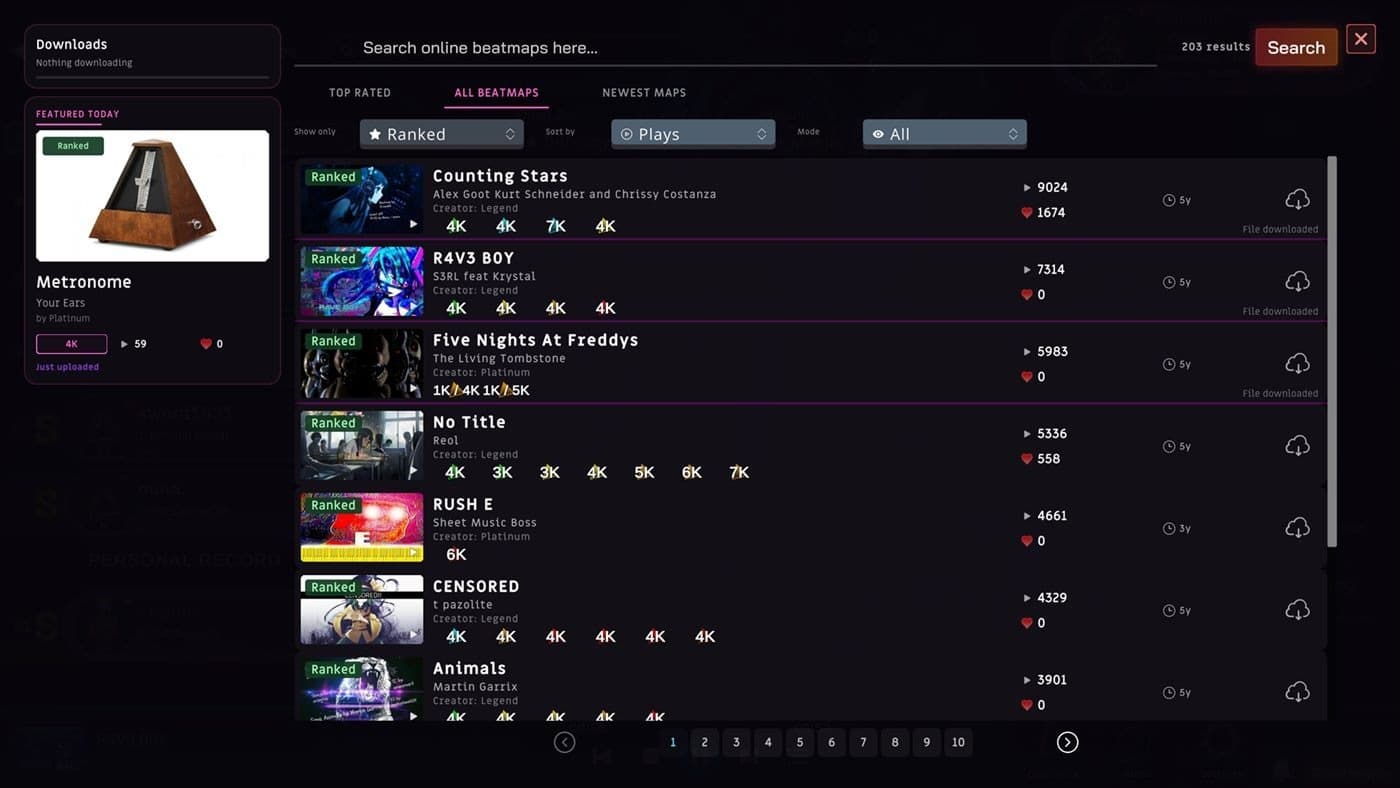
Task: Download the Animals beatmap via cloud icon
Action: click(x=1297, y=691)
